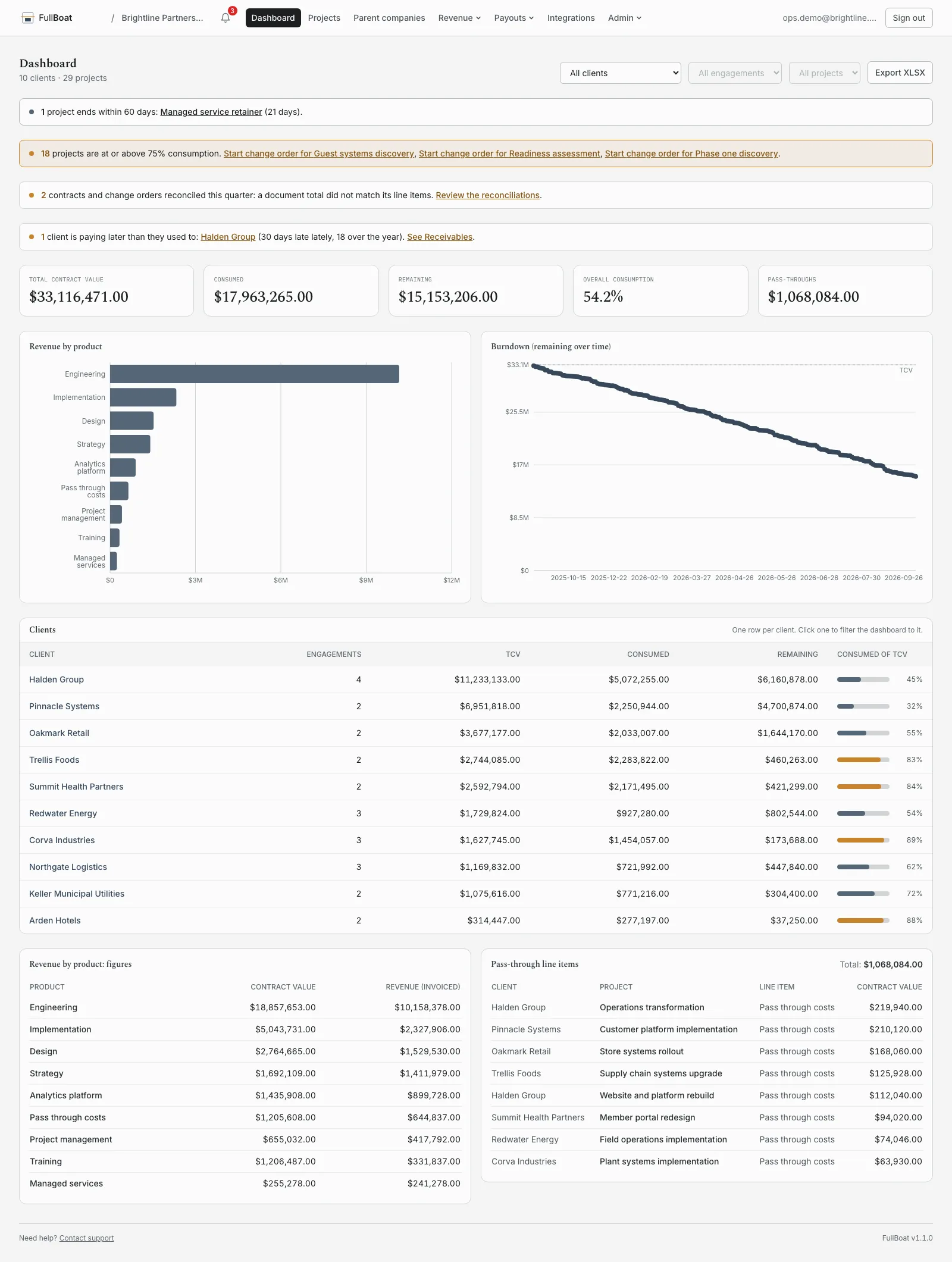The width and height of the screenshot is (952, 1262).
Task: Click the Engineering bar in Revenue by product chart
Action: point(255,374)
